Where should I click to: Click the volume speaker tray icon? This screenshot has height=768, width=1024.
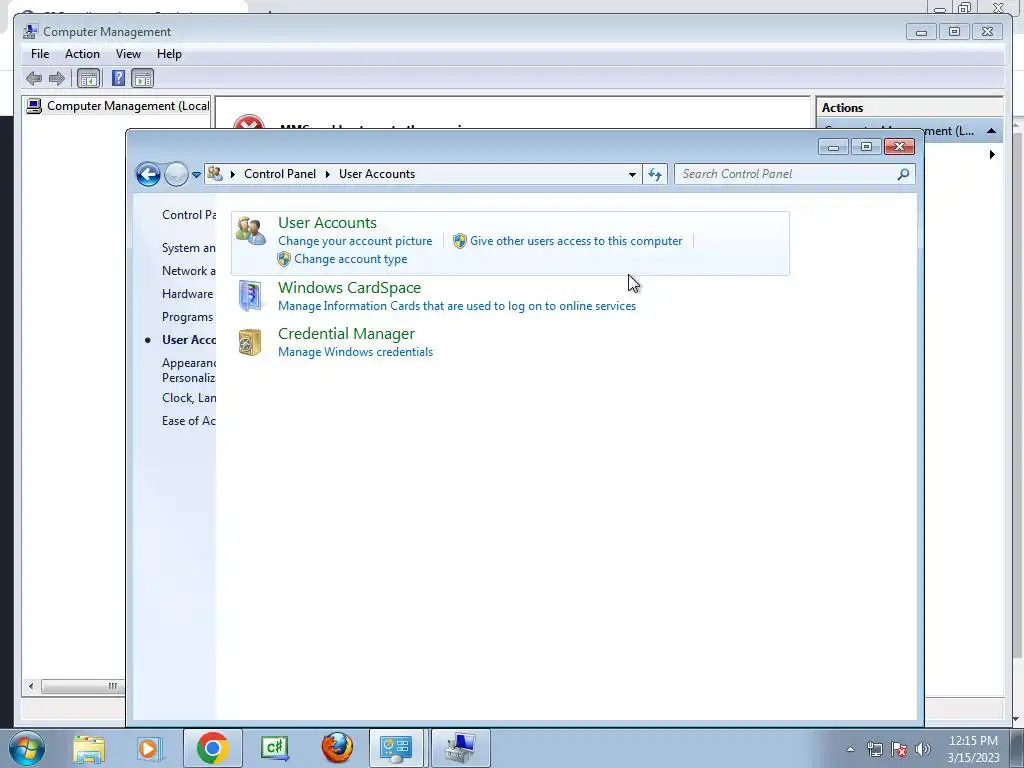coord(922,749)
